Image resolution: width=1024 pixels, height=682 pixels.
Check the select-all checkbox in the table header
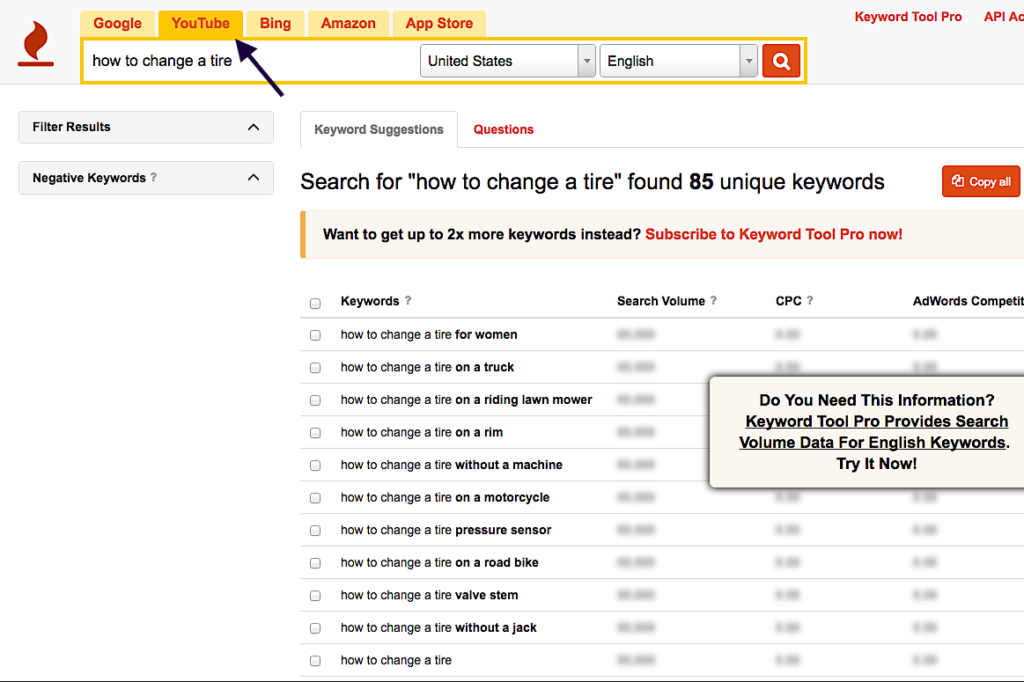tap(315, 302)
